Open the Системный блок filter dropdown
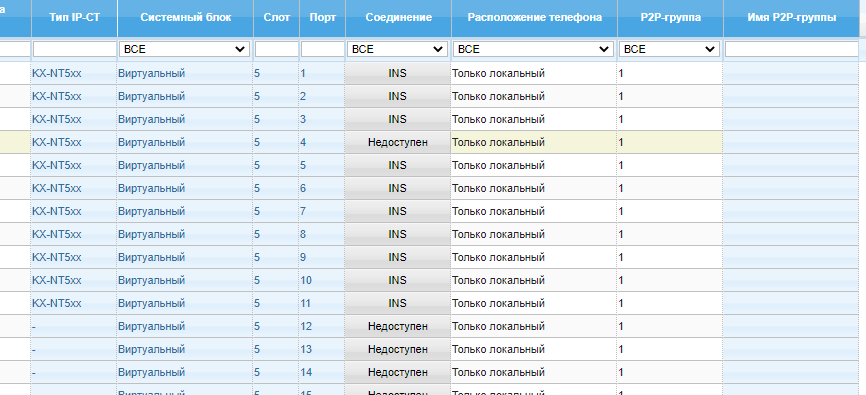The width and height of the screenshot is (866, 395). click(x=184, y=49)
